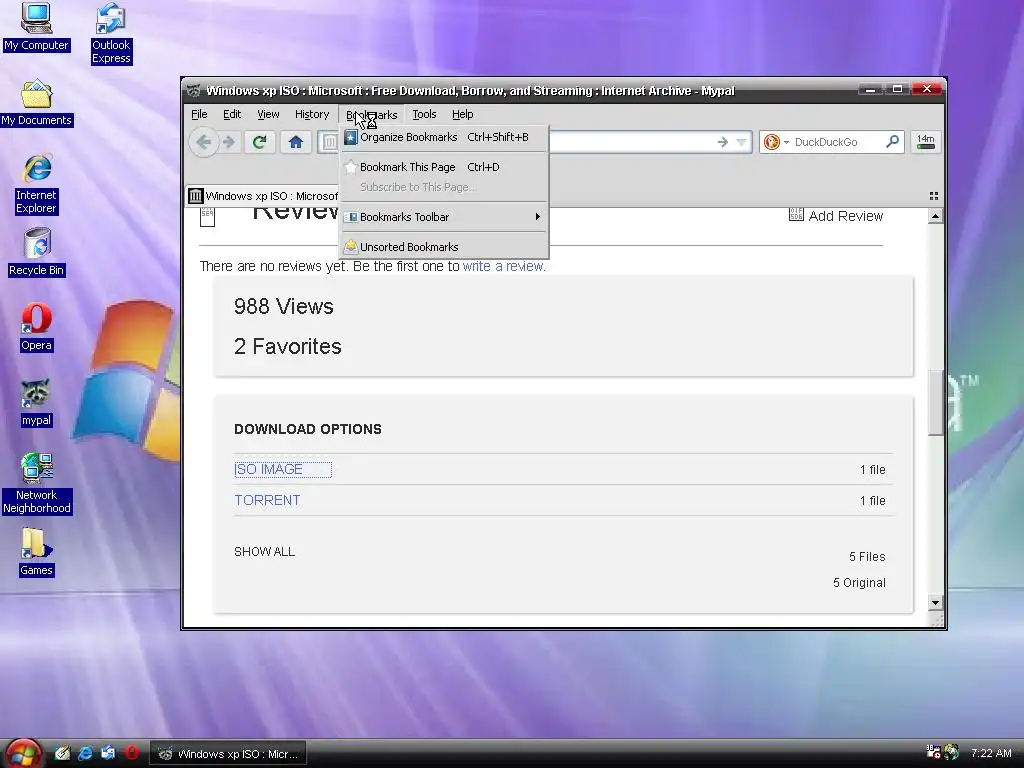The height and width of the screenshot is (768, 1024).
Task: Launch Internet Explorer desktop icon
Action: (37, 185)
